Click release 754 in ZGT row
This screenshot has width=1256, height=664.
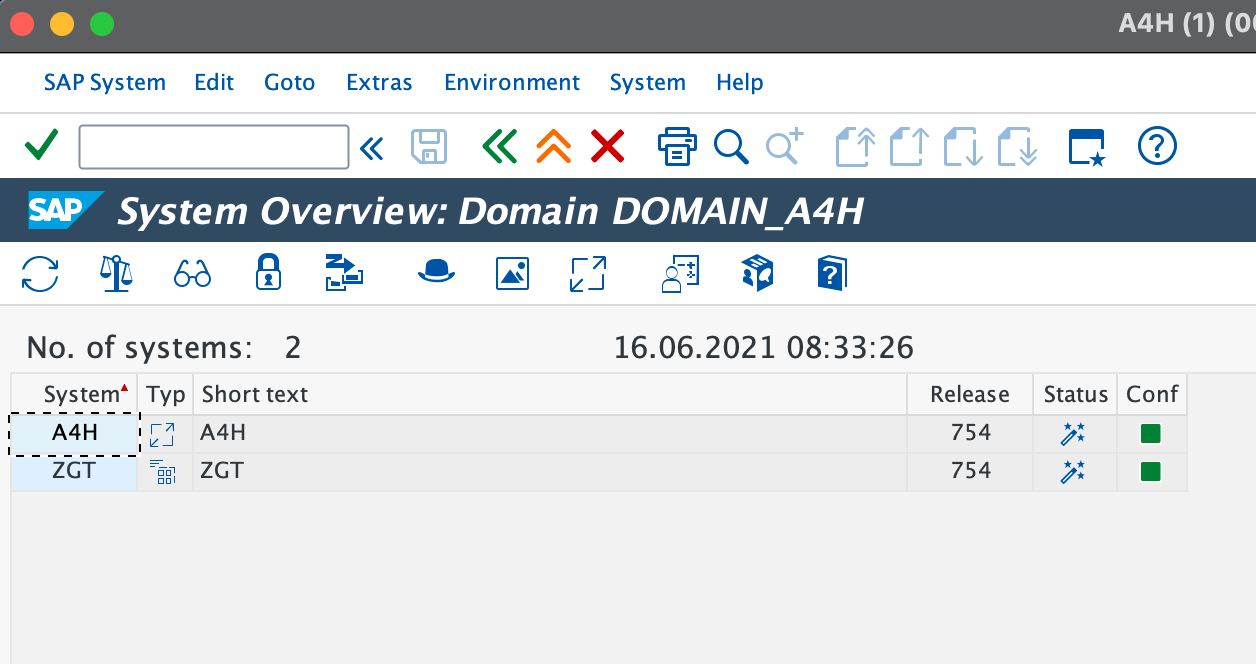click(970, 471)
